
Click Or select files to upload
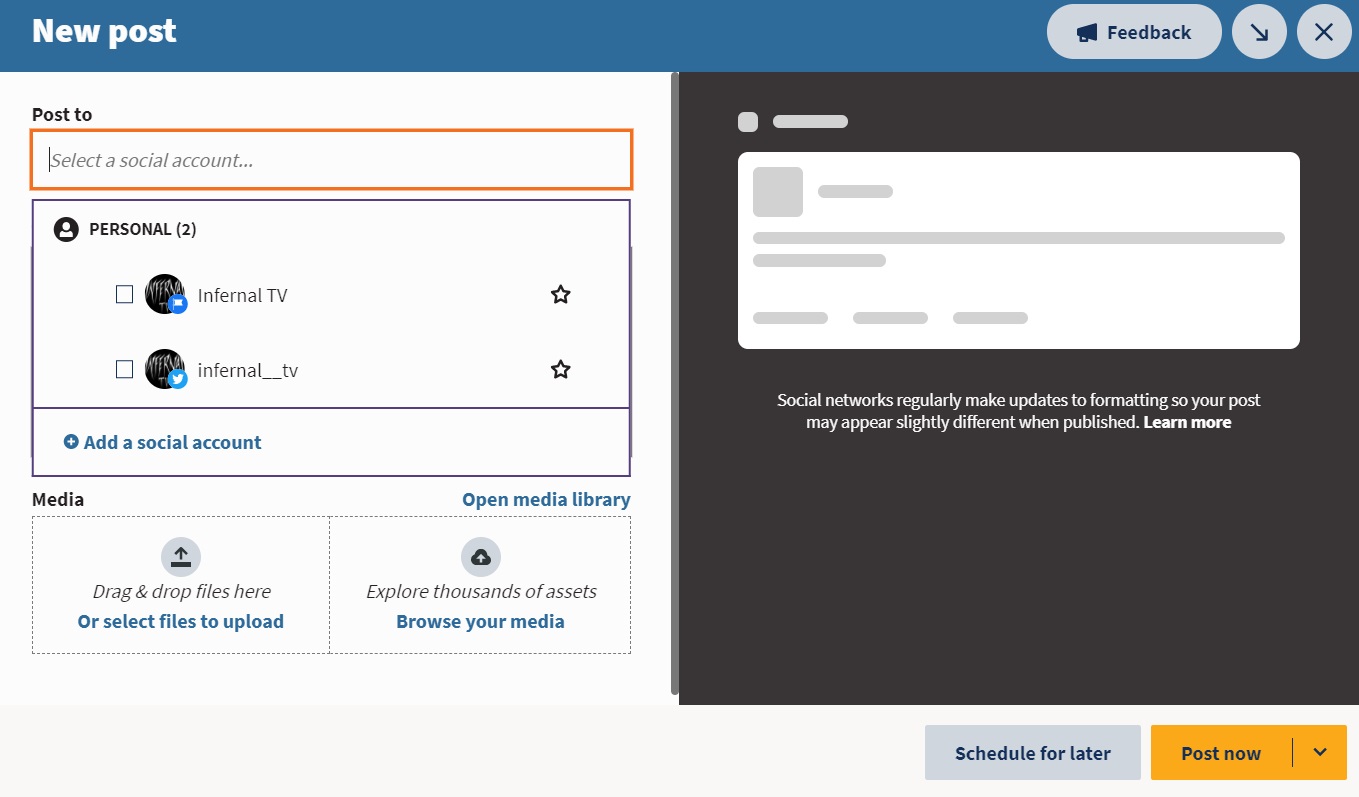click(x=181, y=621)
